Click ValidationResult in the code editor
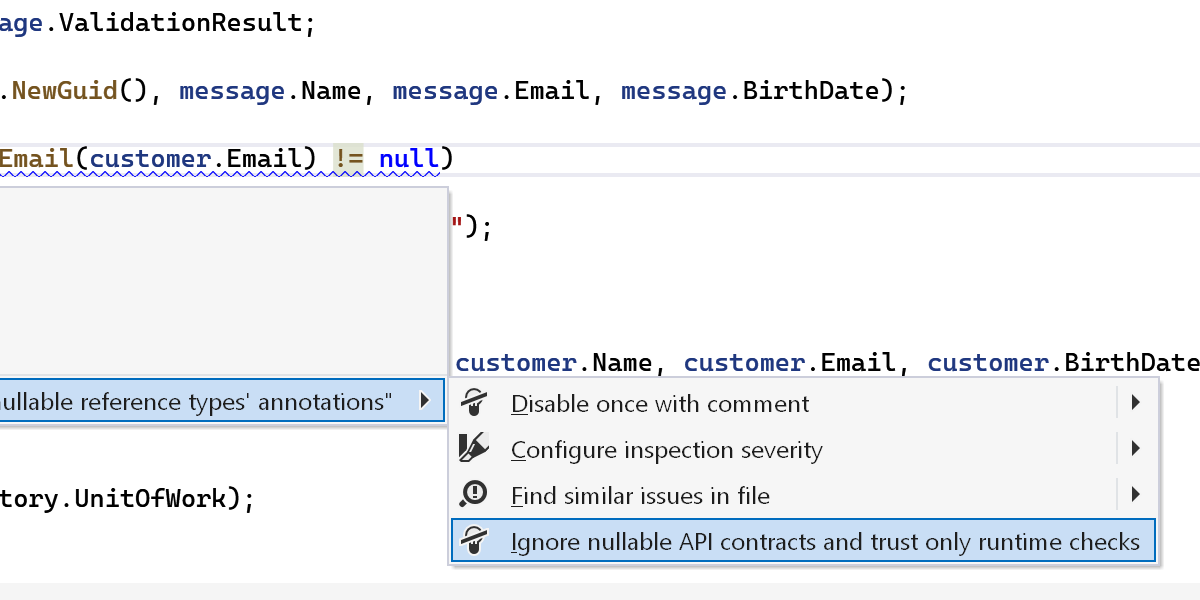Viewport: 1200px width, 600px height. (x=180, y=22)
